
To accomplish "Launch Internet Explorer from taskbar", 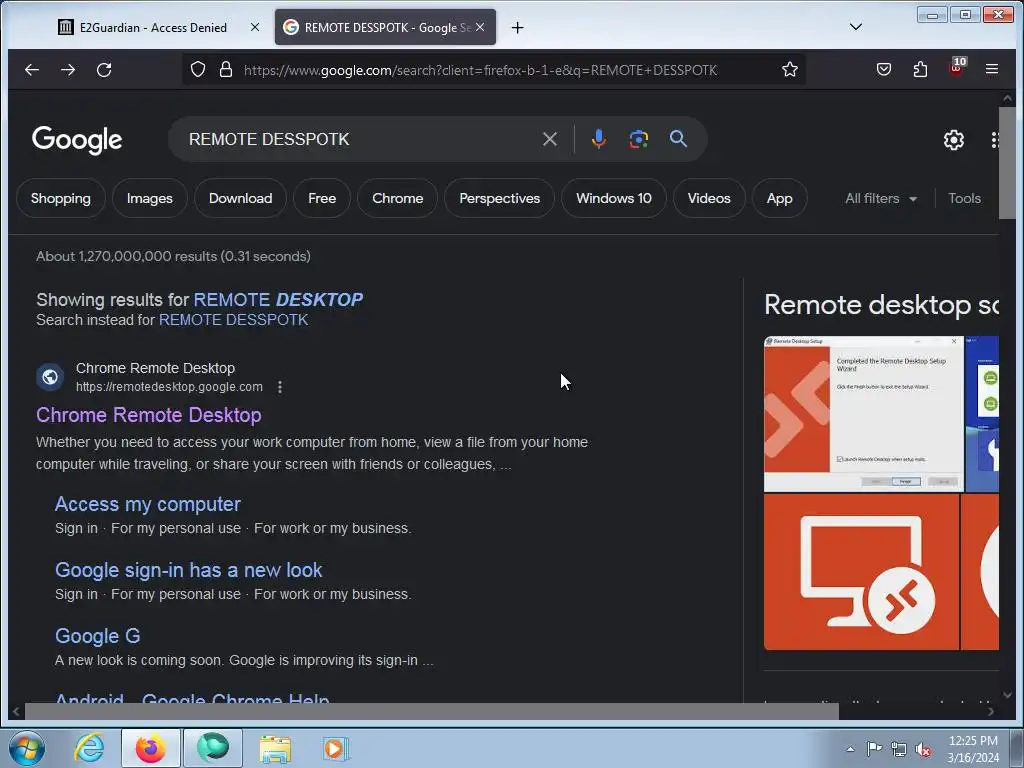I will pyautogui.click(x=89, y=748).
